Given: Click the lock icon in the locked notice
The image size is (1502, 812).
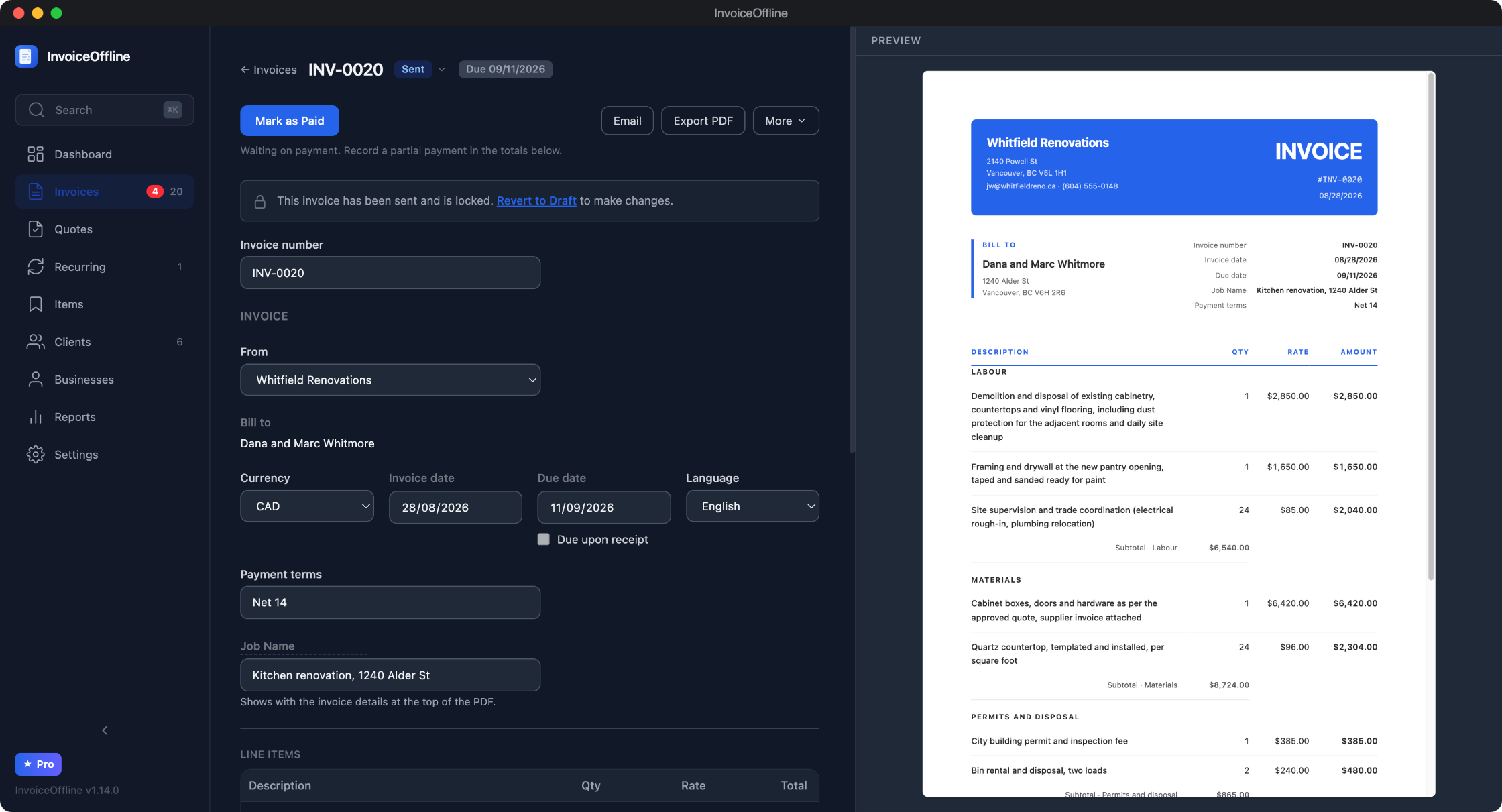Looking at the screenshot, I should [260, 201].
